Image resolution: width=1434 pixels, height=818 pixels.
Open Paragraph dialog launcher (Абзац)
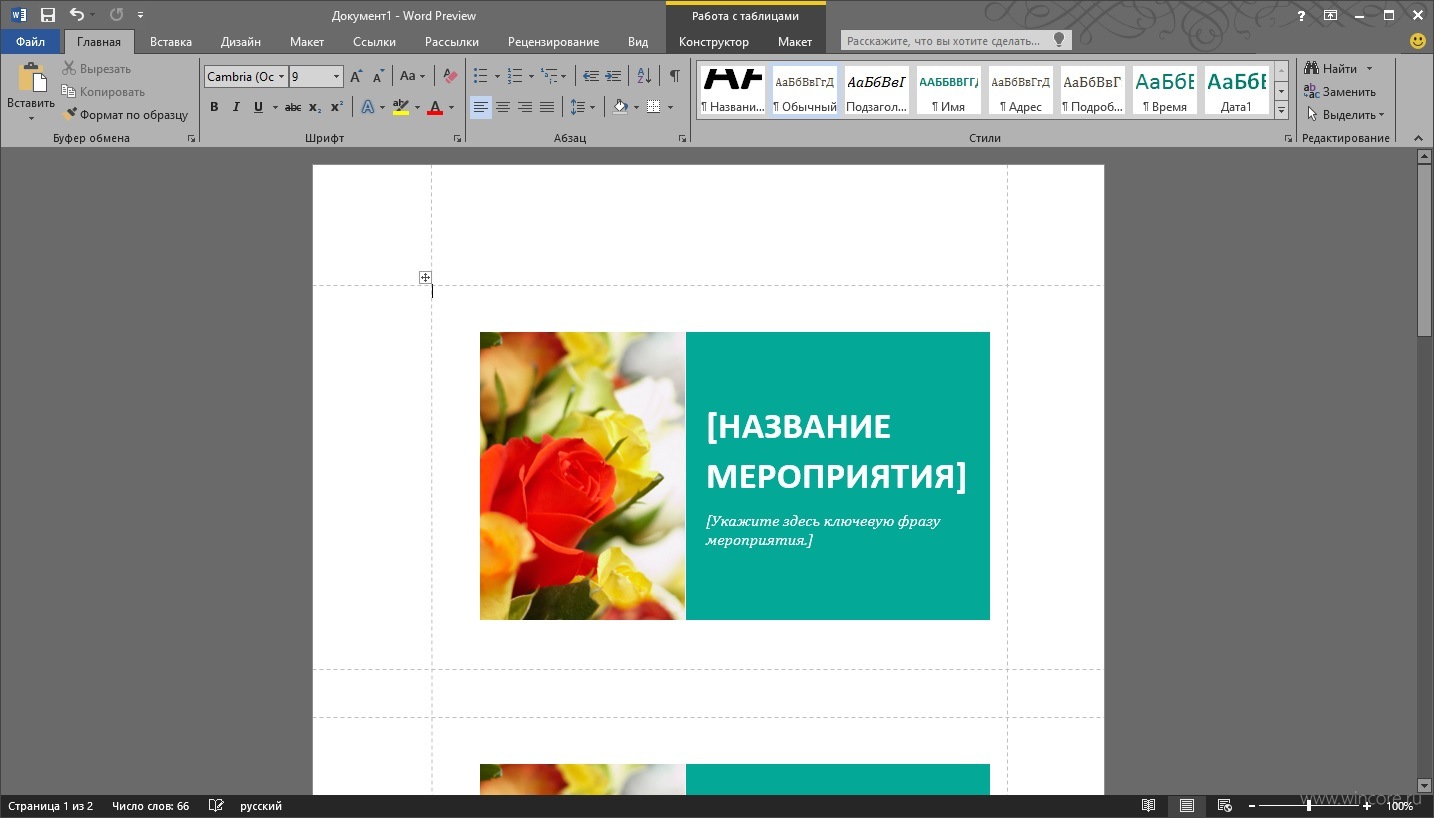coord(683,139)
